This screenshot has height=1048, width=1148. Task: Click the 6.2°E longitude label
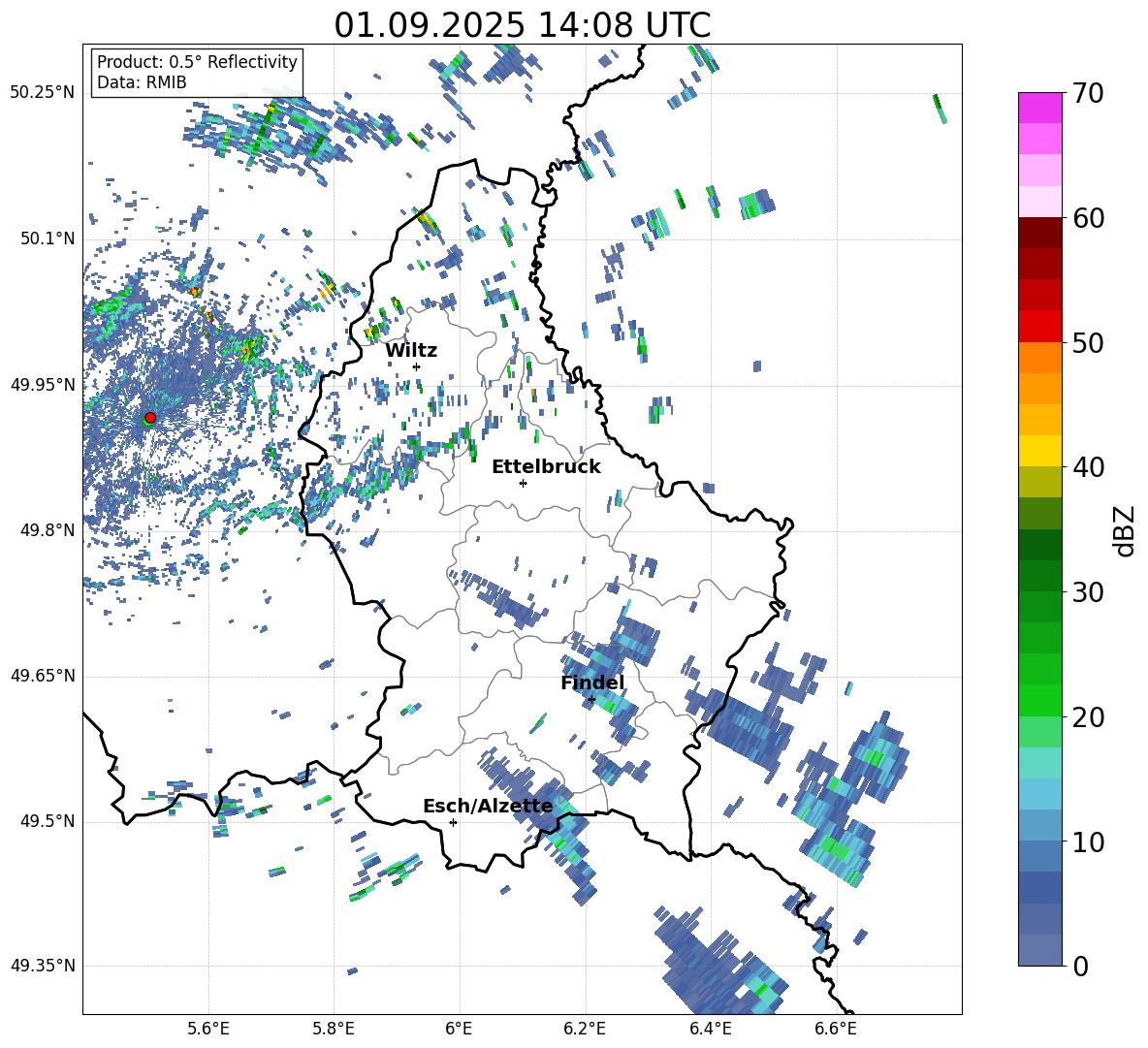(585, 1029)
